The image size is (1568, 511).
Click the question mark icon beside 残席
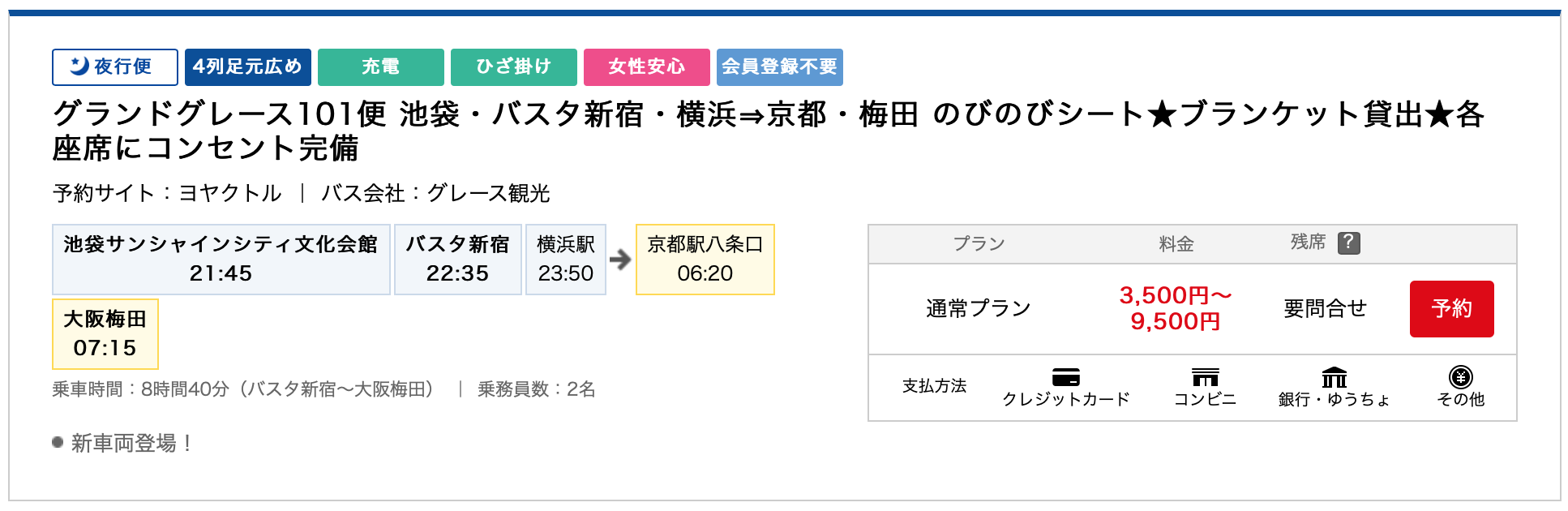coord(1348,243)
